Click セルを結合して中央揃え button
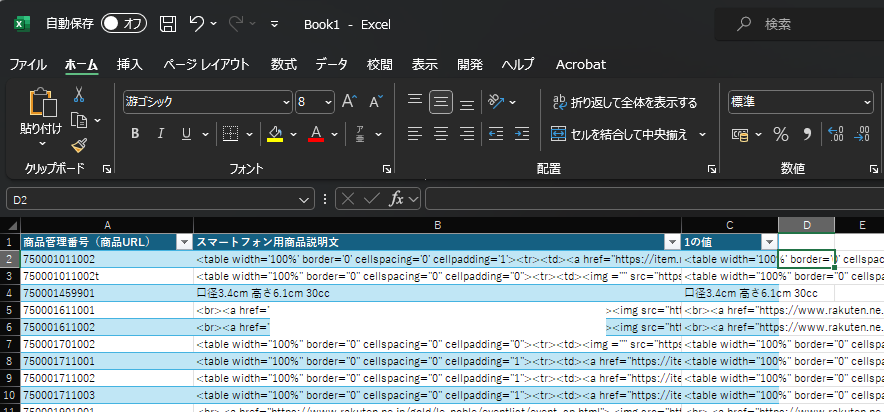884x412 pixels. coord(619,134)
